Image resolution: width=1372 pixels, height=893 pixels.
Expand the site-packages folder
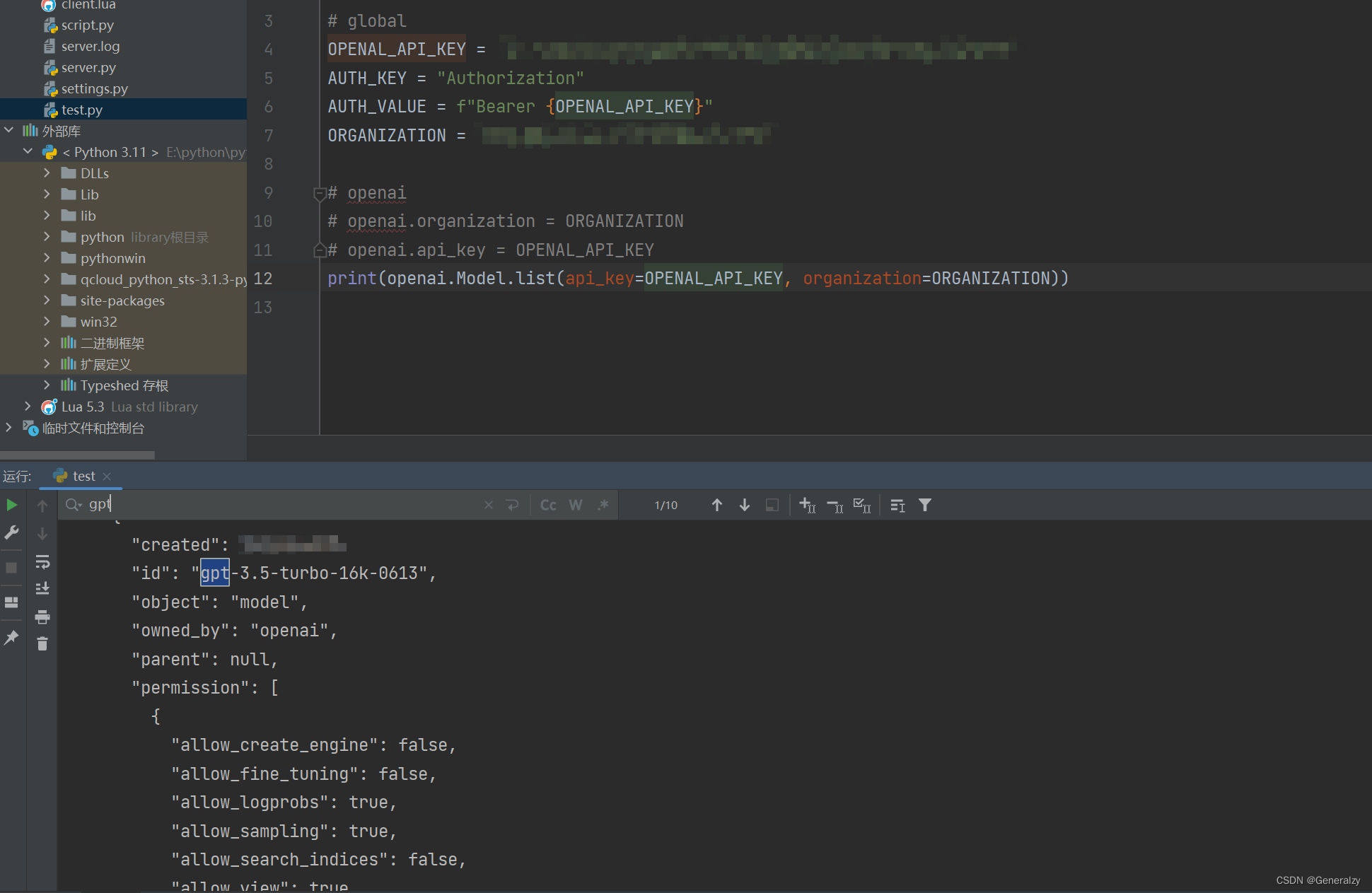pos(47,300)
